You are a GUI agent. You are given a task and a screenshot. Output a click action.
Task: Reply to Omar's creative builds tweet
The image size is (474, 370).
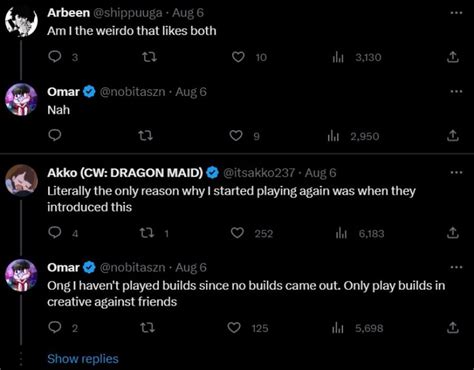click(x=55, y=328)
